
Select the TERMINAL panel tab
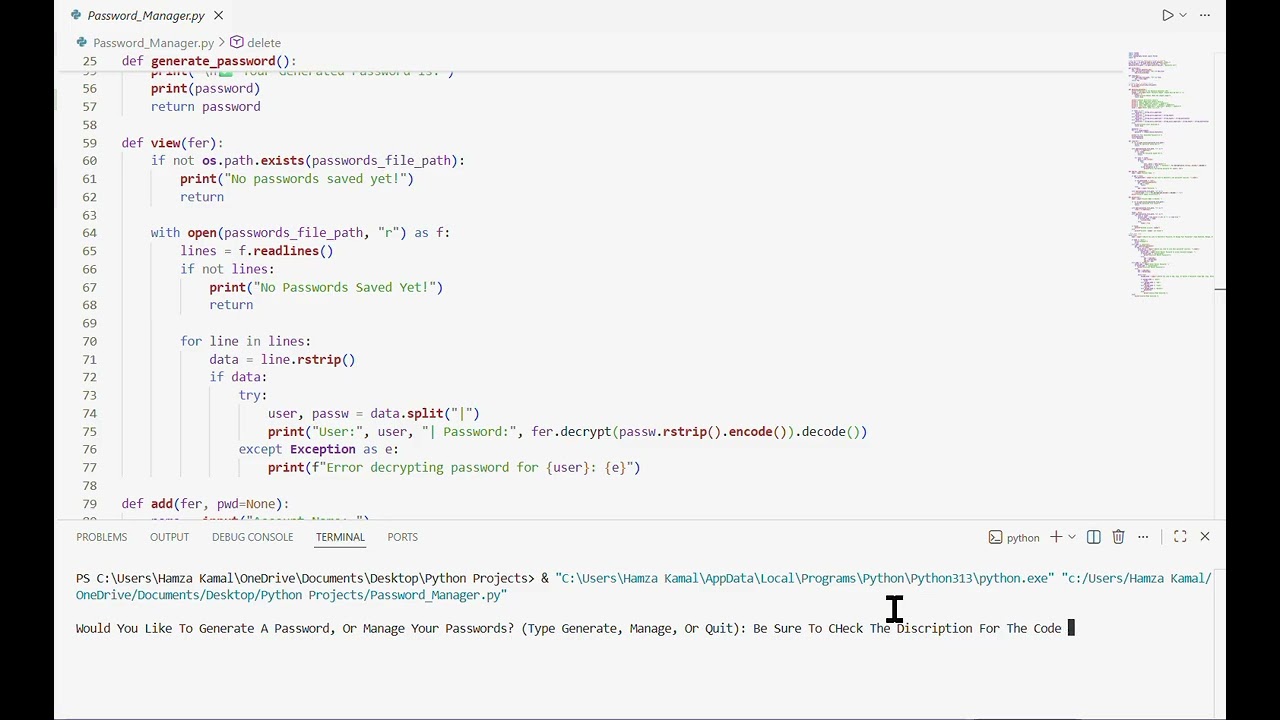coord(340,537)
